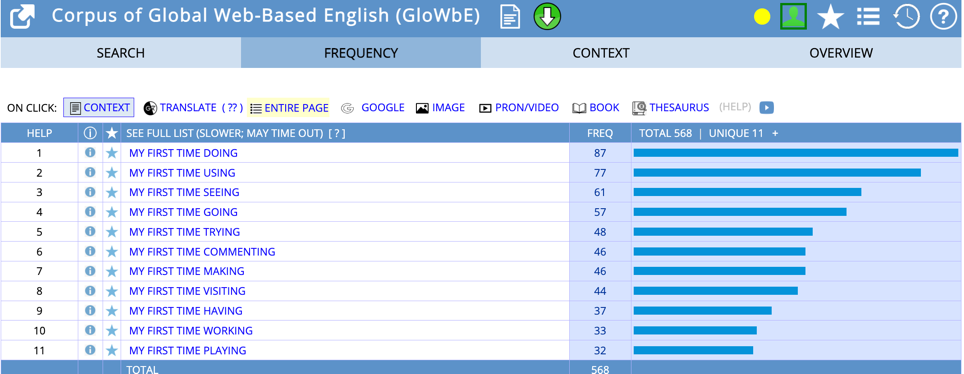Click the star icon in table header
This screenshot has height=374, width=964.
pyautogui.click(x=111, y=133)
